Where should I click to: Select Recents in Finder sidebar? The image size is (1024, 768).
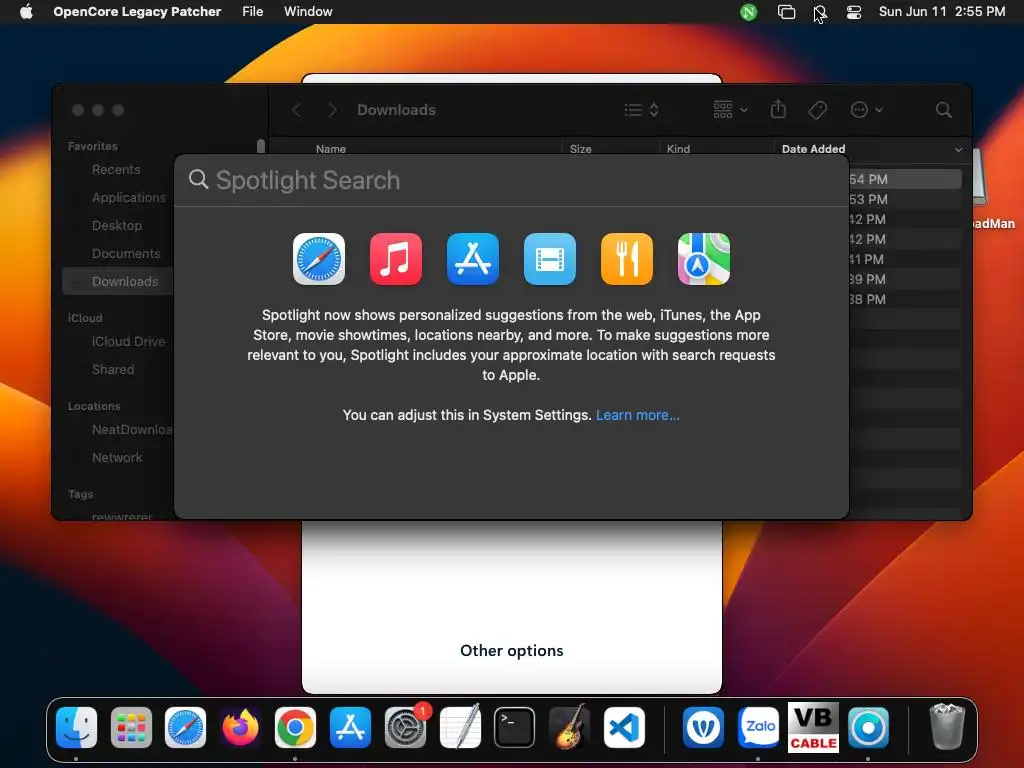click(x=116, y=170)
